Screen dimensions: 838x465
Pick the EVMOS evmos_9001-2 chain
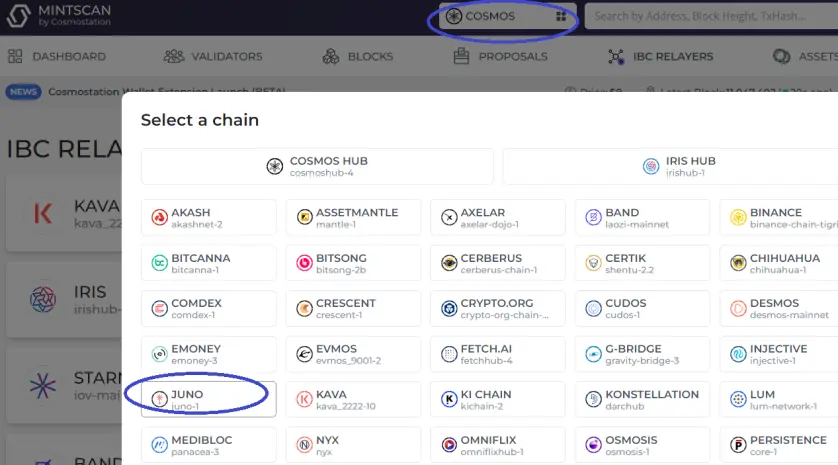353,354
